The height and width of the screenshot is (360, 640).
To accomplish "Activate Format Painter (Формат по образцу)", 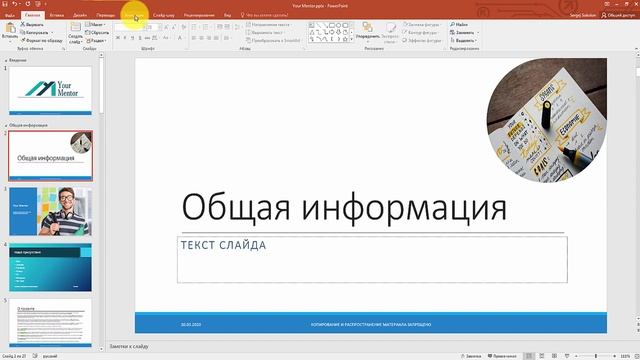I will (x=42, y=40).
